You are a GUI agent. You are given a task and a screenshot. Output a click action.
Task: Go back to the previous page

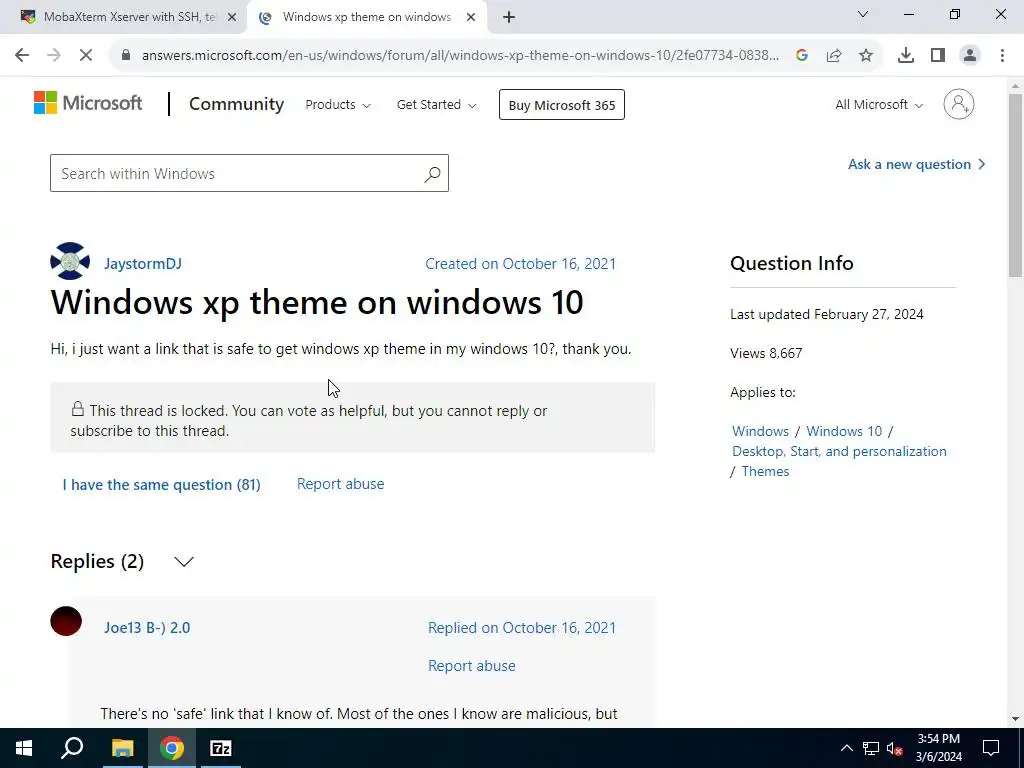pos(22,56)
